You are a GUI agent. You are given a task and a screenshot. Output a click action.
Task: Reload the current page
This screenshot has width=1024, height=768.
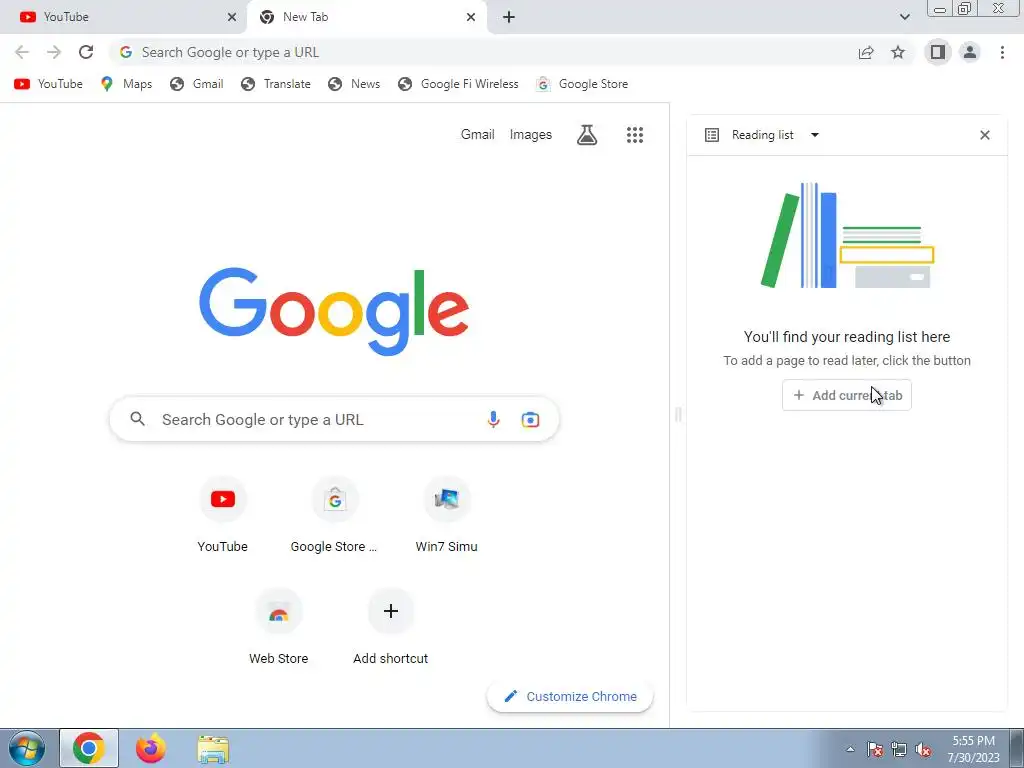86,52
